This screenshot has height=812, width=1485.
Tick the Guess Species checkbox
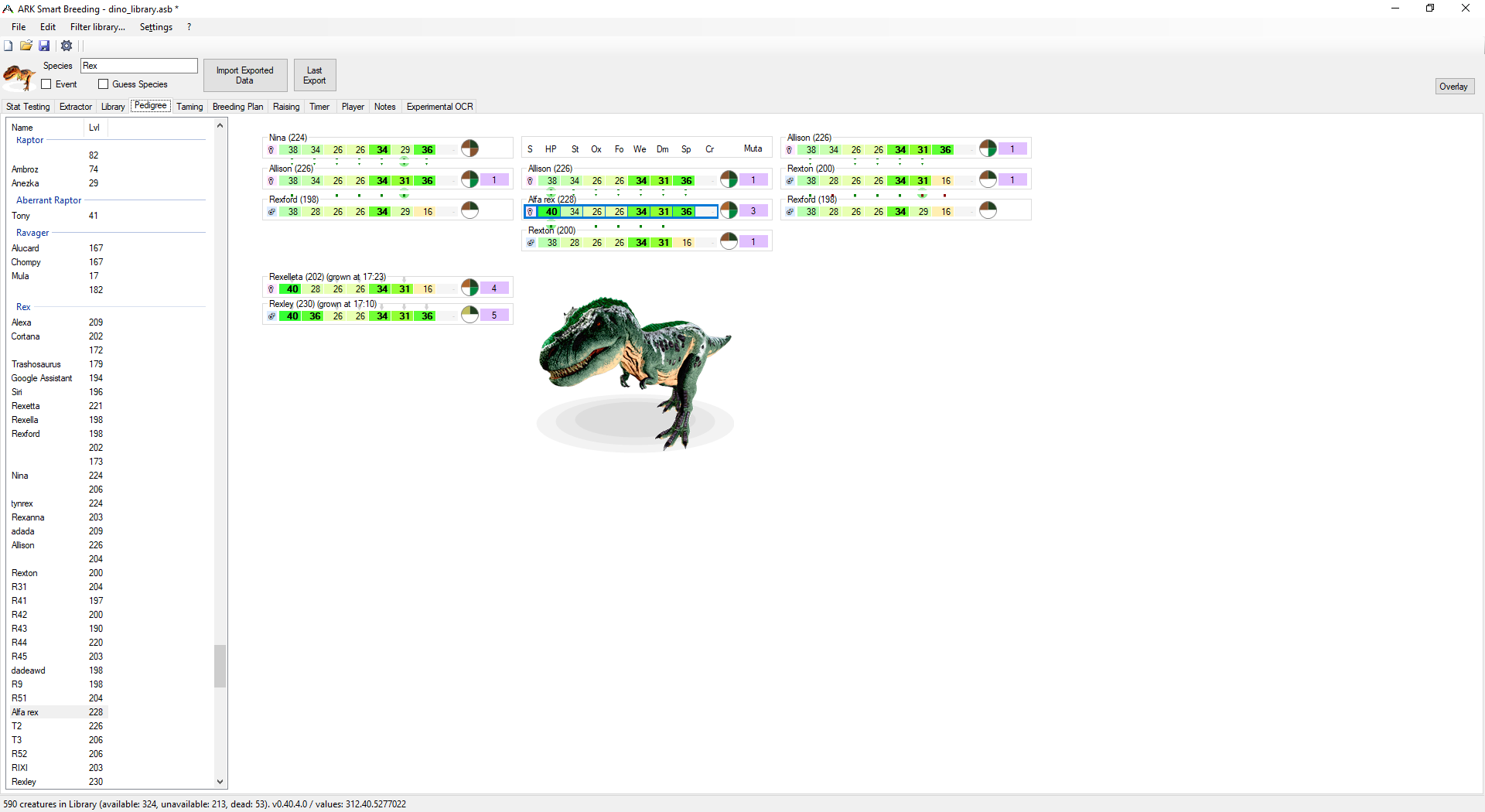click(104, 84)
